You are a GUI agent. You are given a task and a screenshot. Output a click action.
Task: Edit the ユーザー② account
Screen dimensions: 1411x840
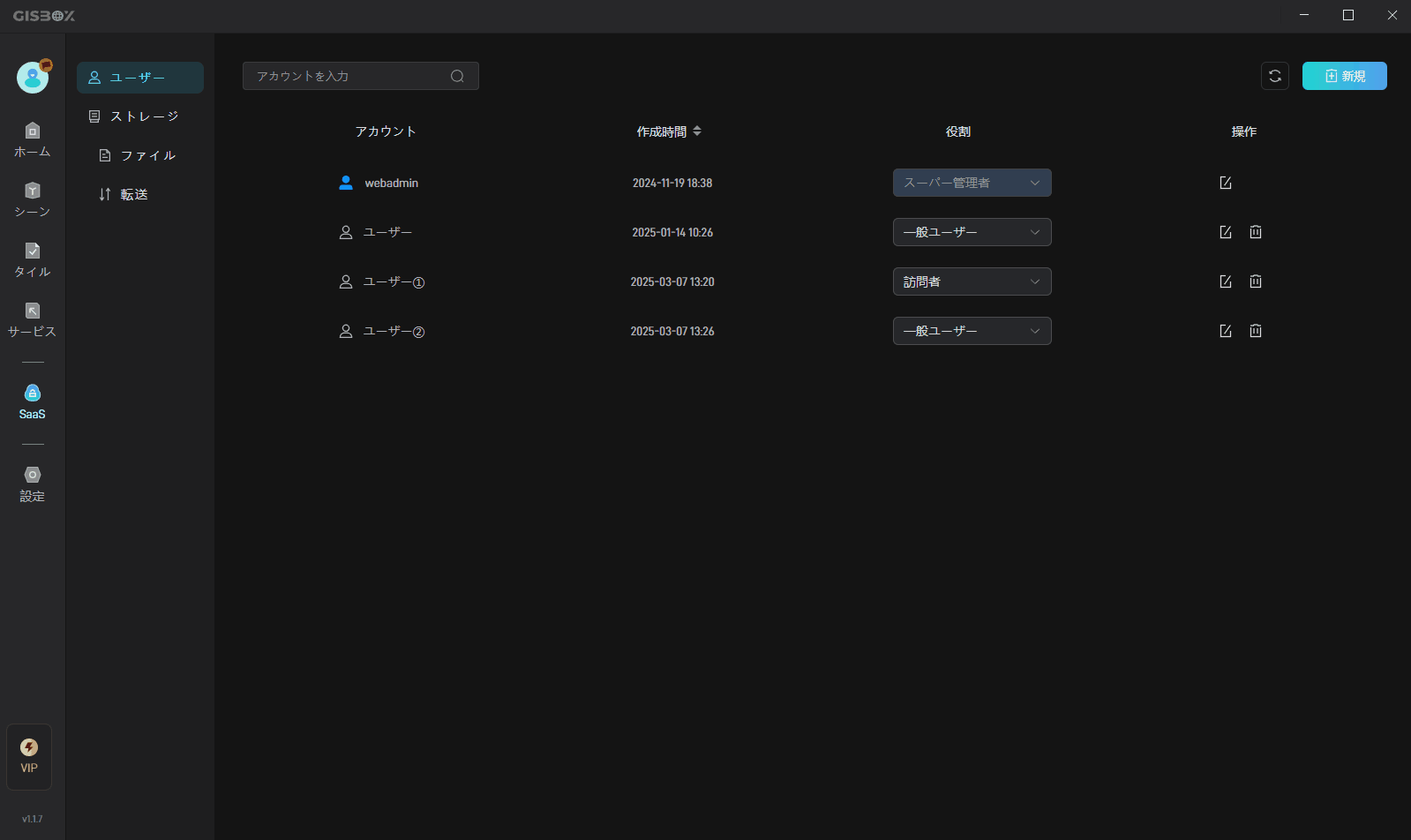coord(1226,331)
